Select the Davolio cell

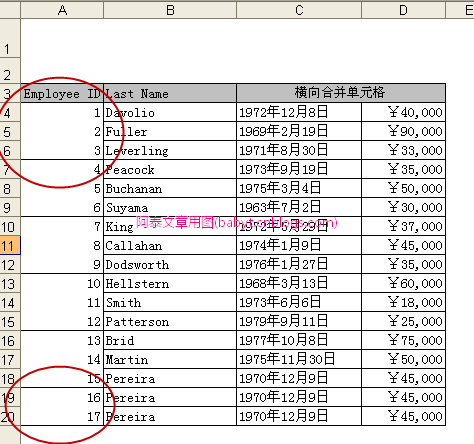[x=170, y=112]
